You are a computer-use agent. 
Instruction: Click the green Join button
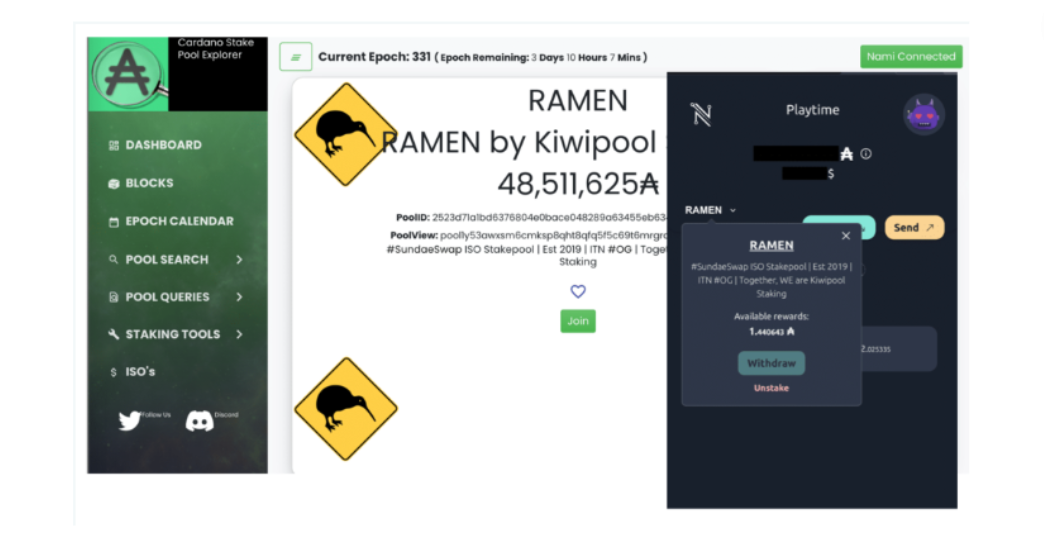pyautogui.click(x=578, y=321)
